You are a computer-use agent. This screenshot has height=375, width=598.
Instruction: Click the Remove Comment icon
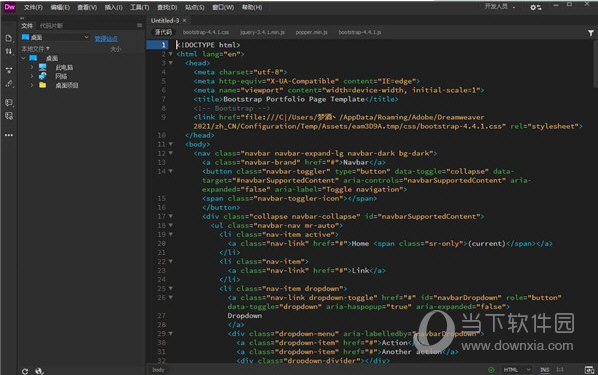click(9, 116)
